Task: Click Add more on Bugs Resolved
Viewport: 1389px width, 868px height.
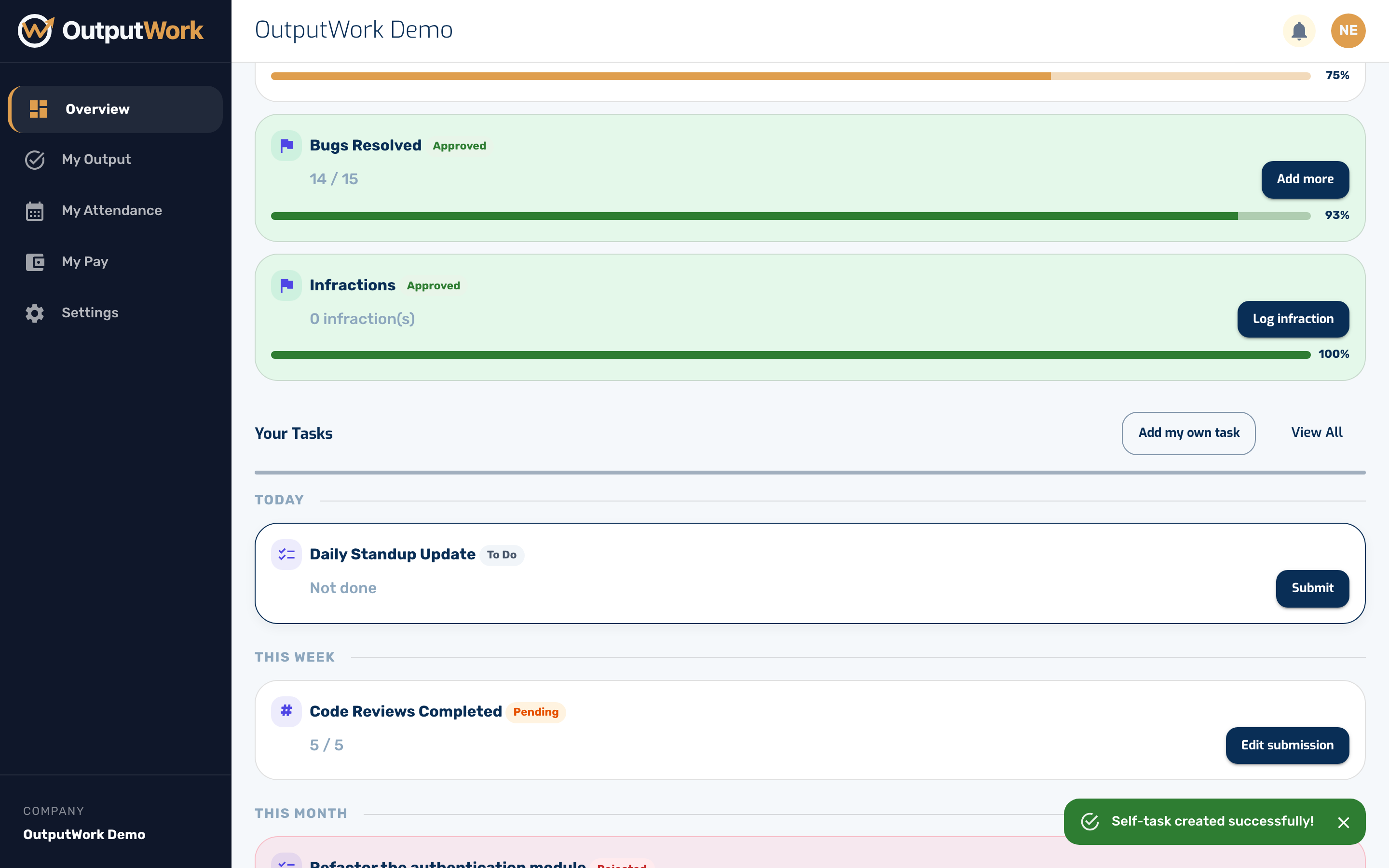Action: coord(1305,179)
